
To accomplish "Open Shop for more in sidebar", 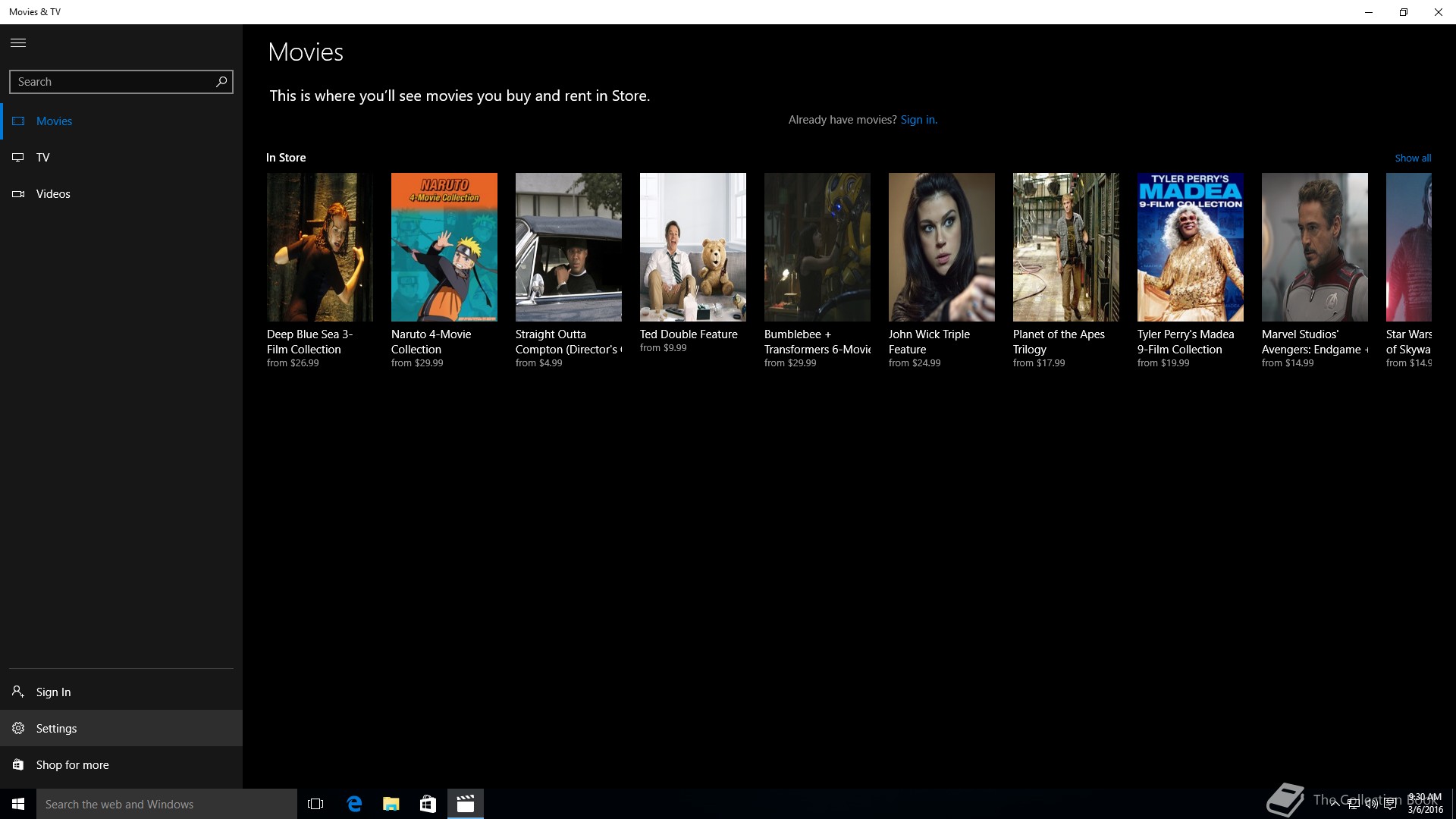I will [121, 764].
